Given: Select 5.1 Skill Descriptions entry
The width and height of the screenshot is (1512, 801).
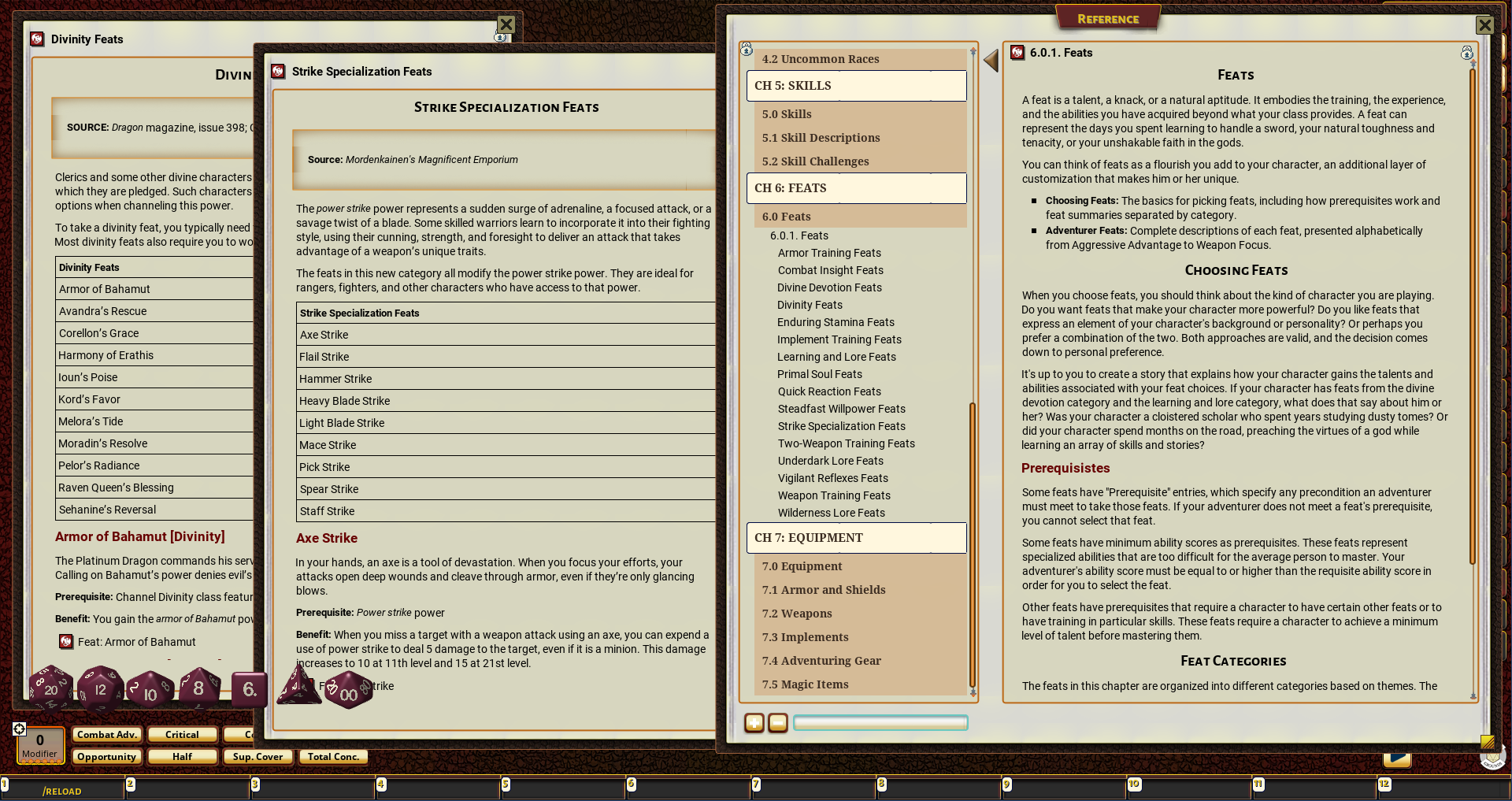Looking at the screenshot, I should (821, 138).
